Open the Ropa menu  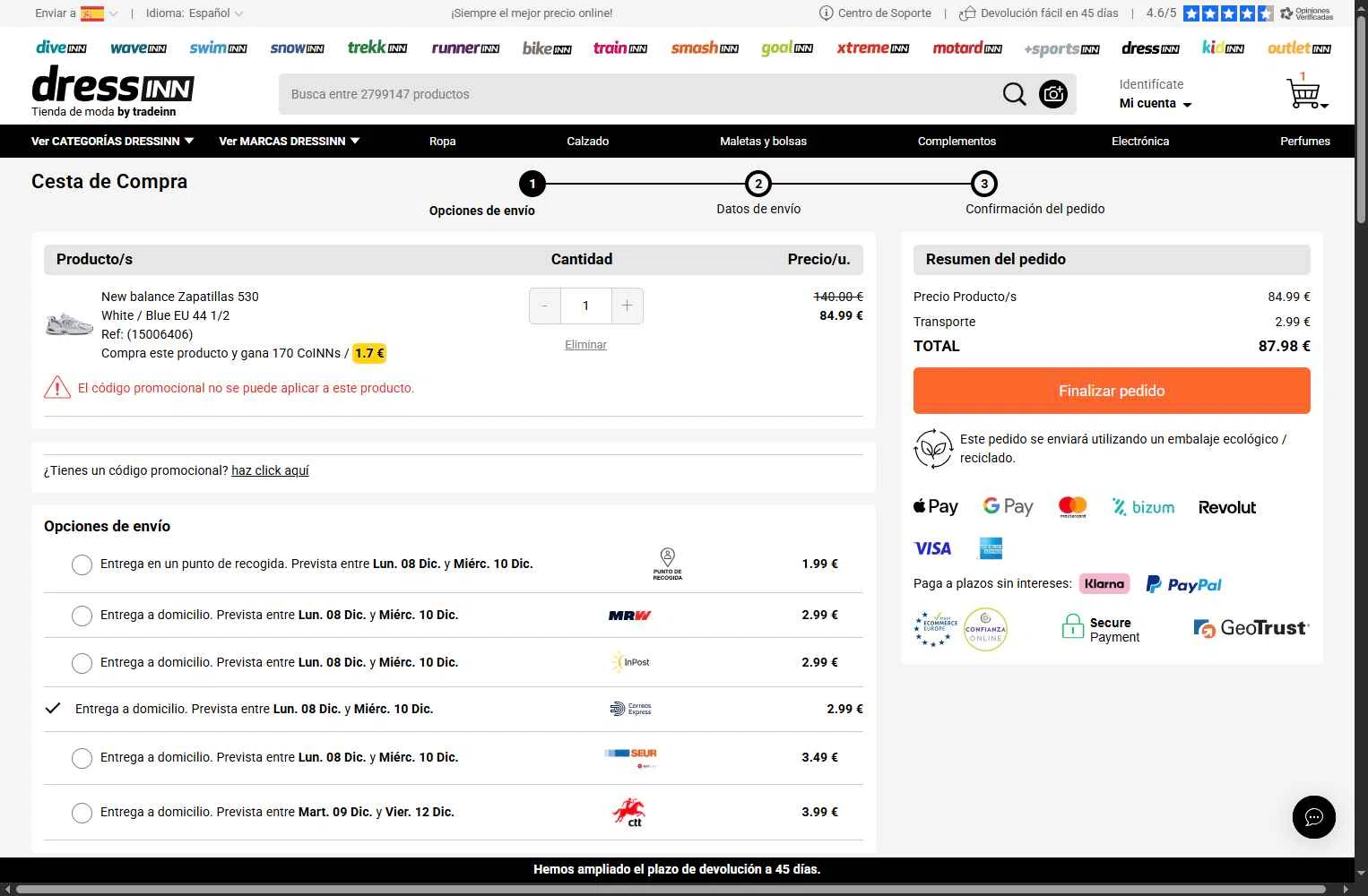pos(443,142)
